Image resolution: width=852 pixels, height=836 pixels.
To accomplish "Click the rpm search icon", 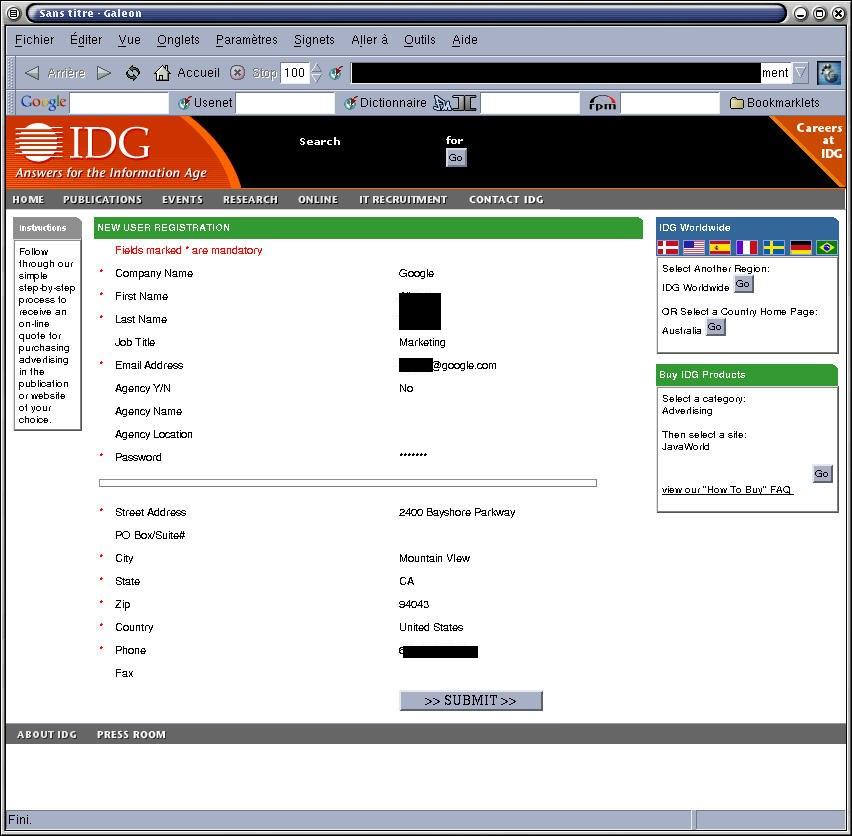I will [x=603, y=103].
